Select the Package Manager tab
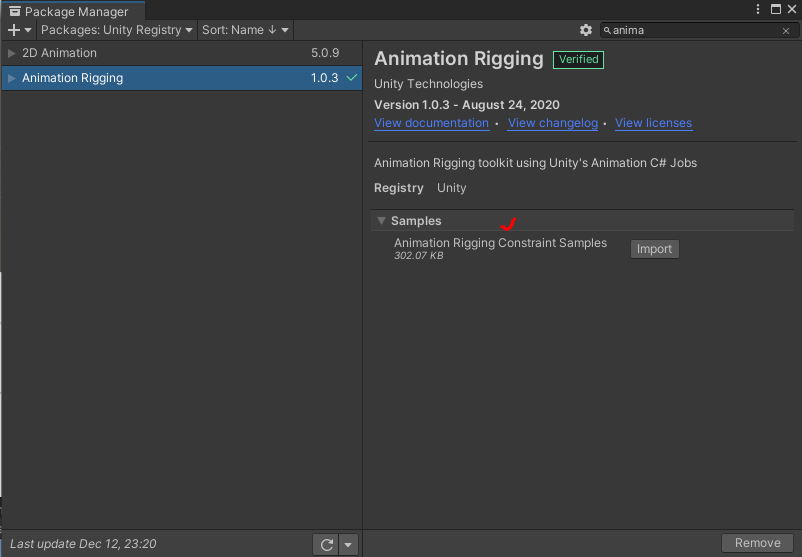Screen dimensions: 802x557 coord(73,11)
